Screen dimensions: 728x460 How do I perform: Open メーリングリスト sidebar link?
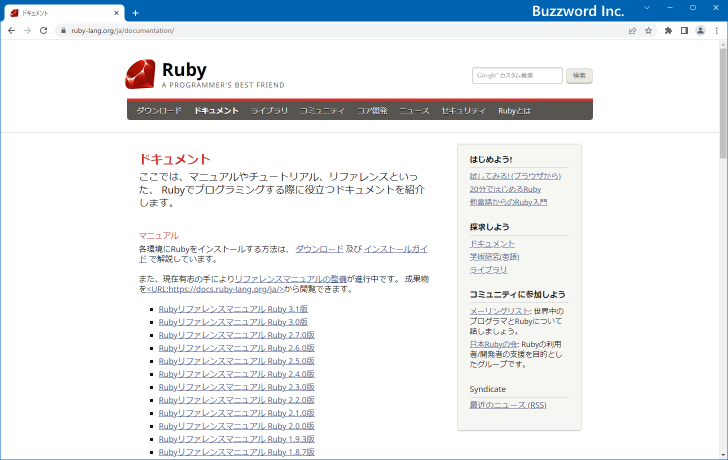[x=500, y=311]
